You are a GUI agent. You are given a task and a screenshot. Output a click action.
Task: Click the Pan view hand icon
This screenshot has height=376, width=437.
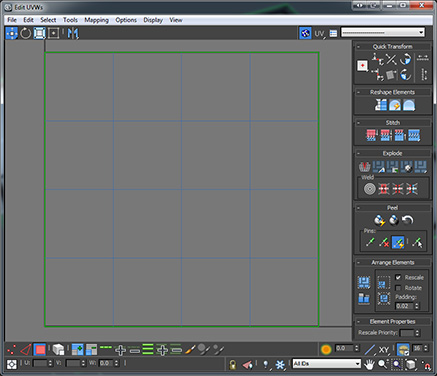[369, 364]
